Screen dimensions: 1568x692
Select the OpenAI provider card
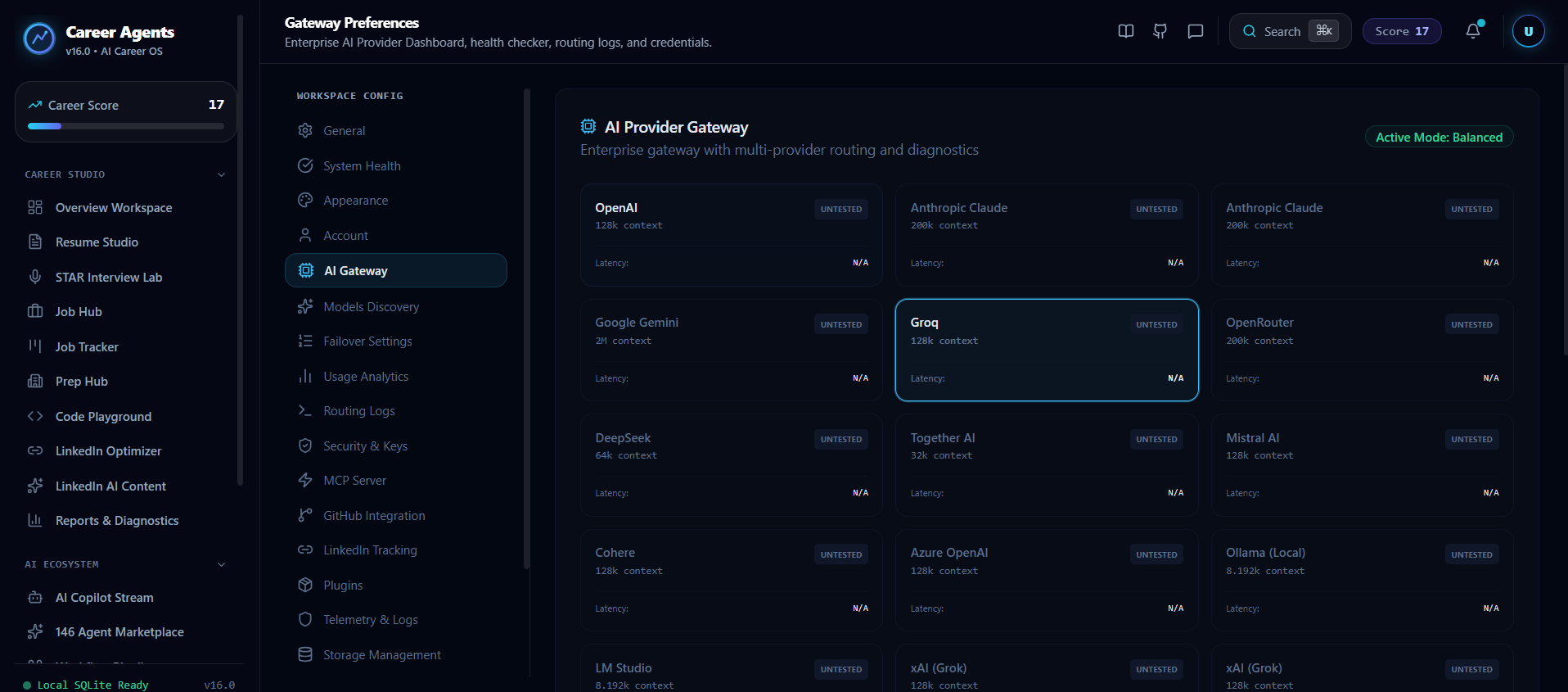pos(731,235)
